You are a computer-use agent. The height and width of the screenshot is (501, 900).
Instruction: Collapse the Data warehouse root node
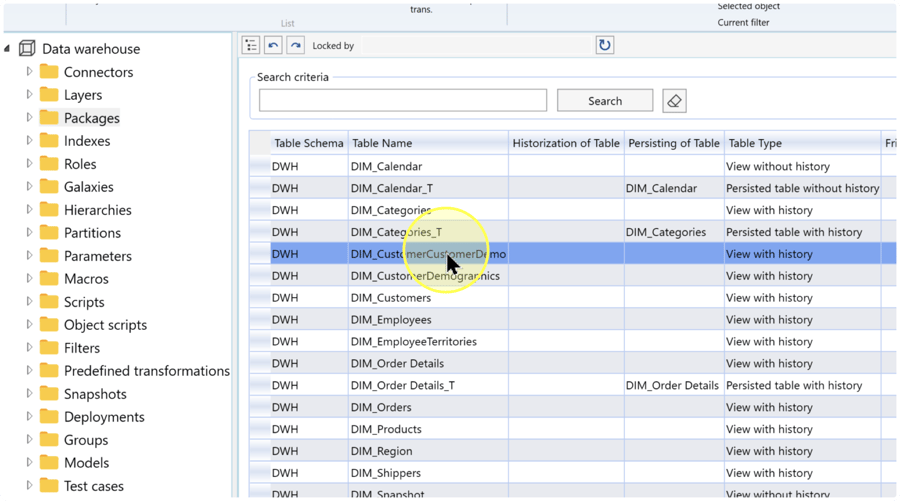(7, 49)
